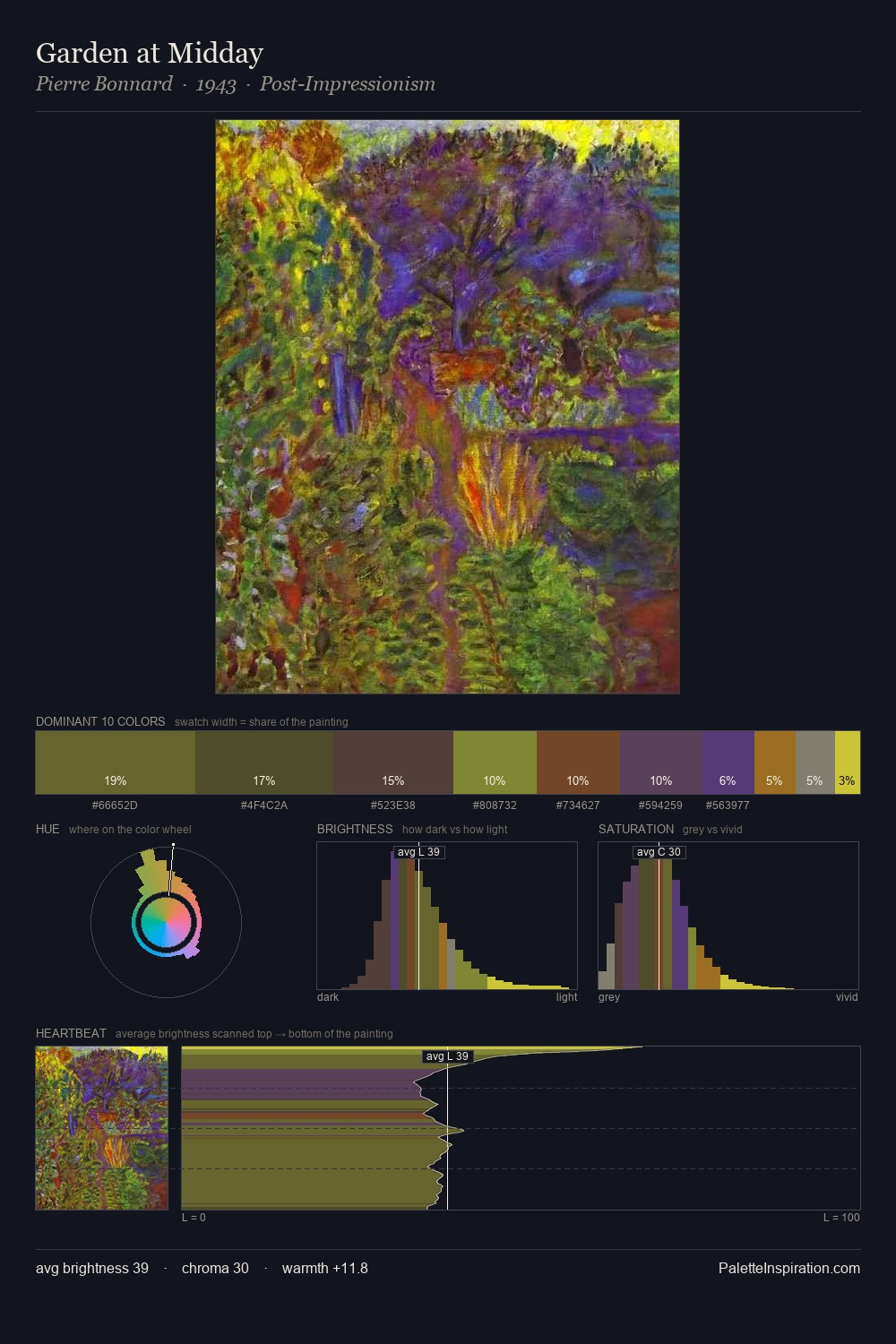This screenshot has height=1344, width=896.
Task: Click the SATURATION section heading
Action: point(636,829)
